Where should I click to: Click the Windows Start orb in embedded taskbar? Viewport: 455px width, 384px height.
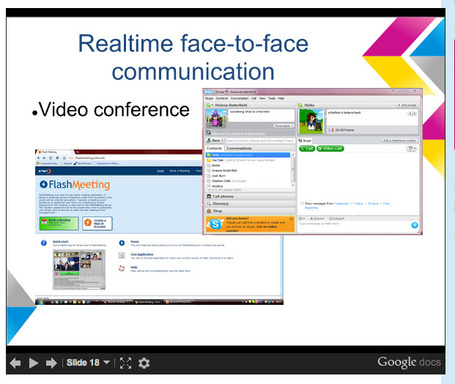41,302
